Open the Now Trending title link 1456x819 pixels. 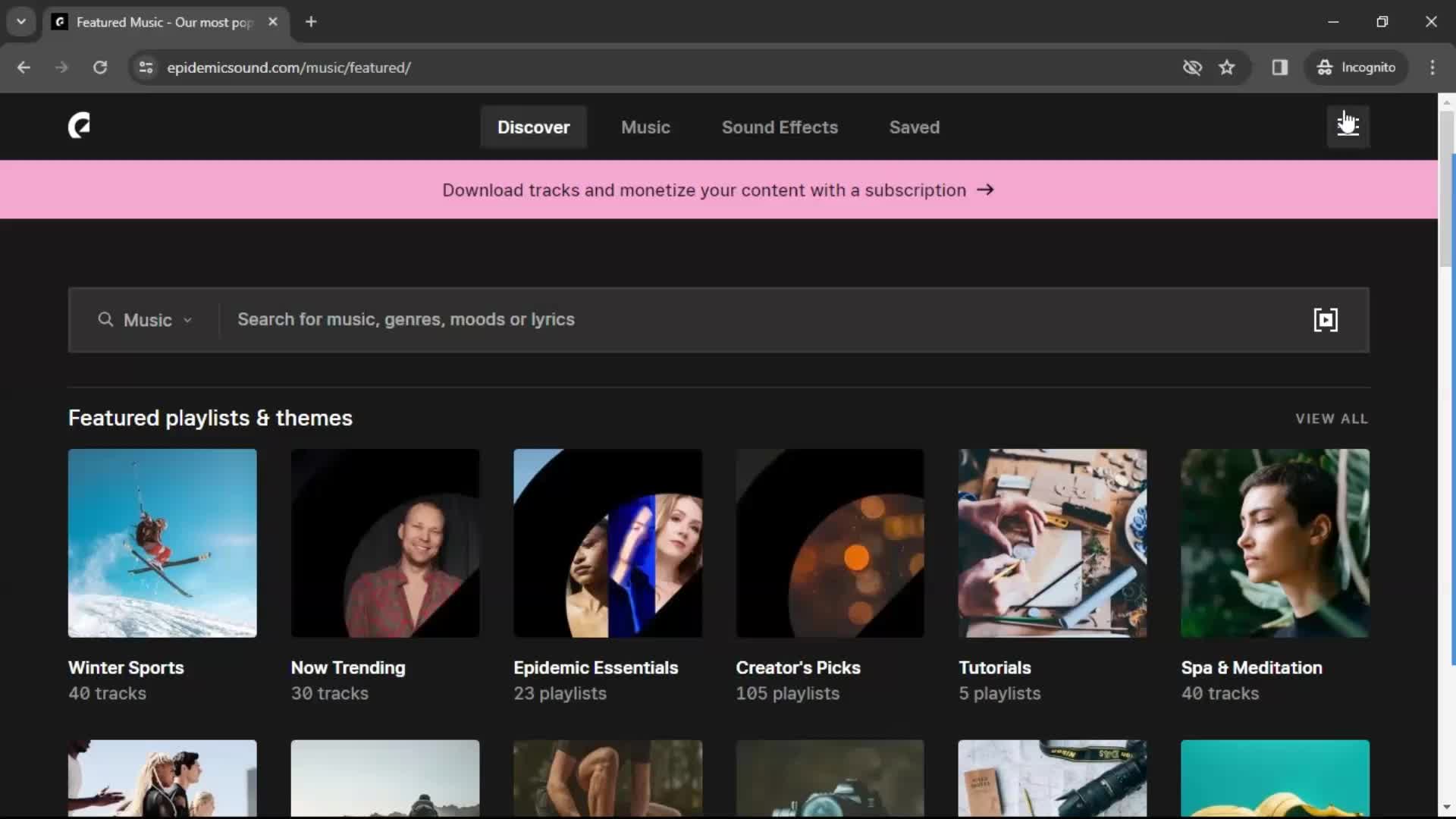348,668
